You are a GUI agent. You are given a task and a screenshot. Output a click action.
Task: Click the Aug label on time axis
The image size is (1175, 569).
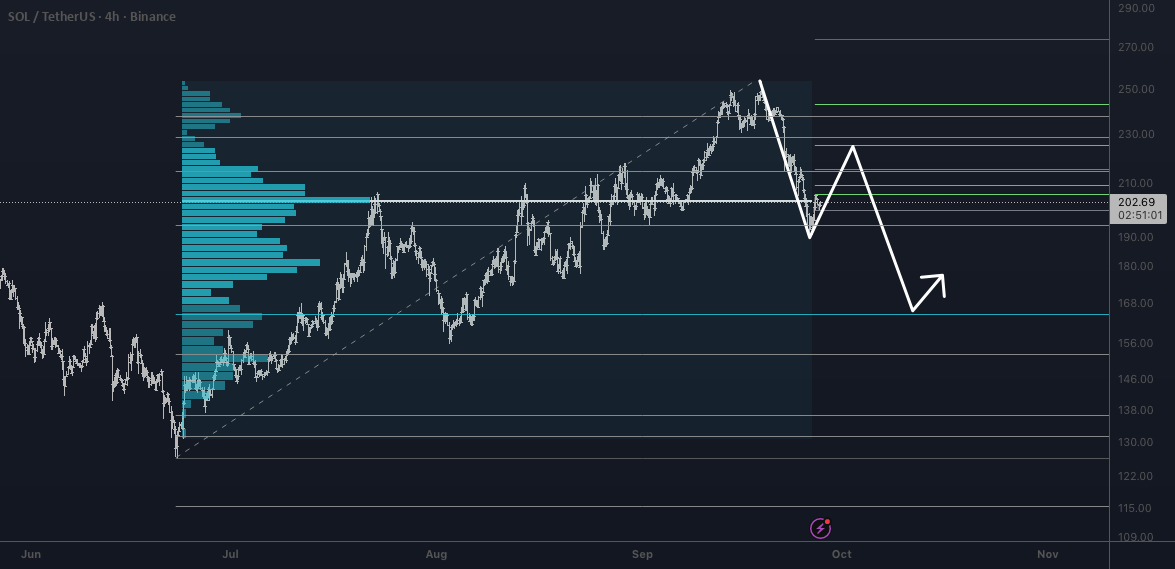(436, 554)
